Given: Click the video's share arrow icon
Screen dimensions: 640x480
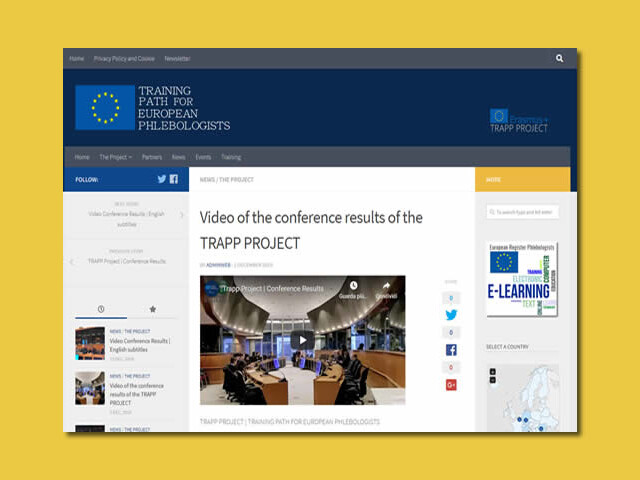Looking at the screenshot, I should coord(386,285).
